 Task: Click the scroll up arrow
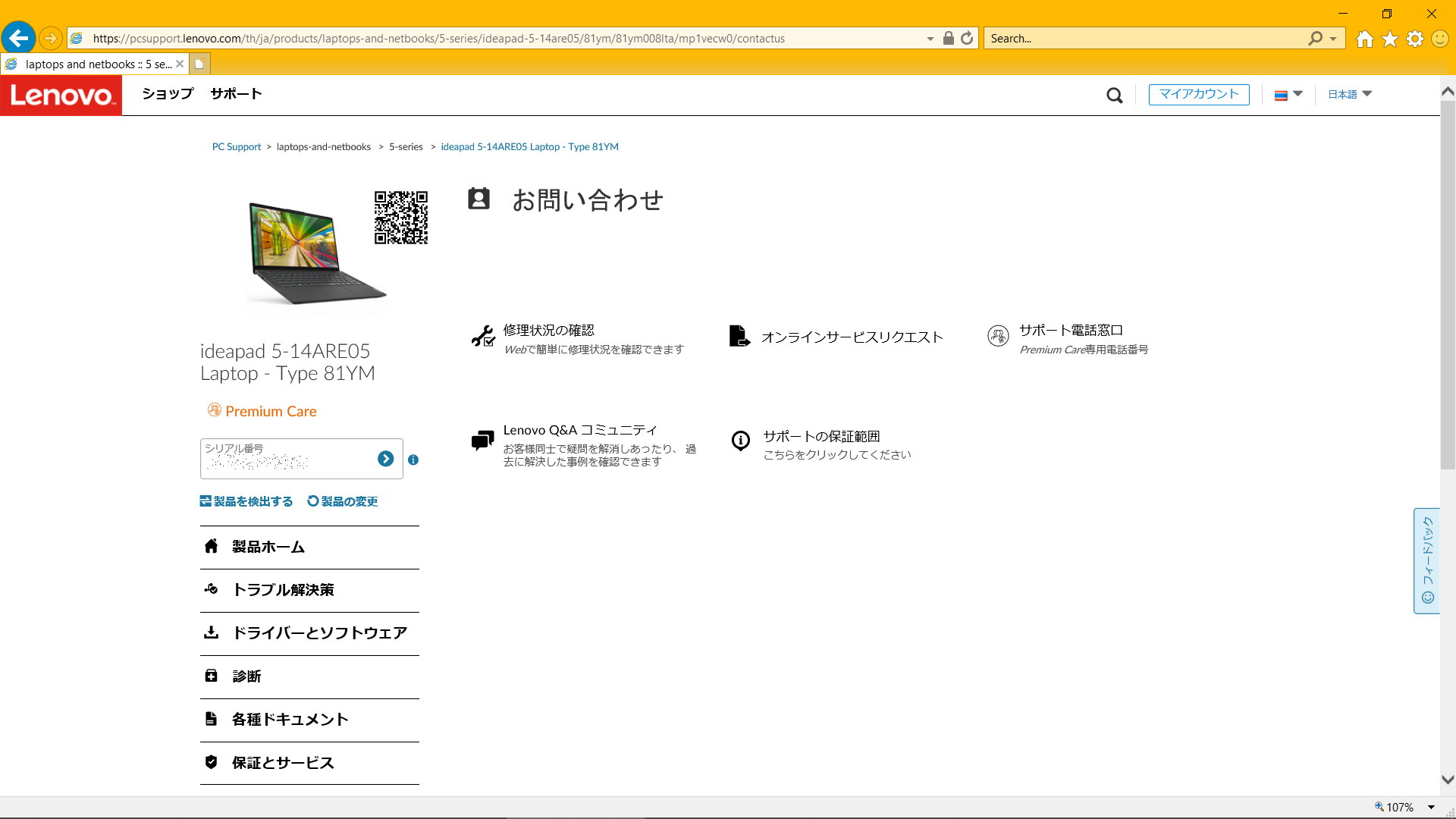tap(1448, 91)
